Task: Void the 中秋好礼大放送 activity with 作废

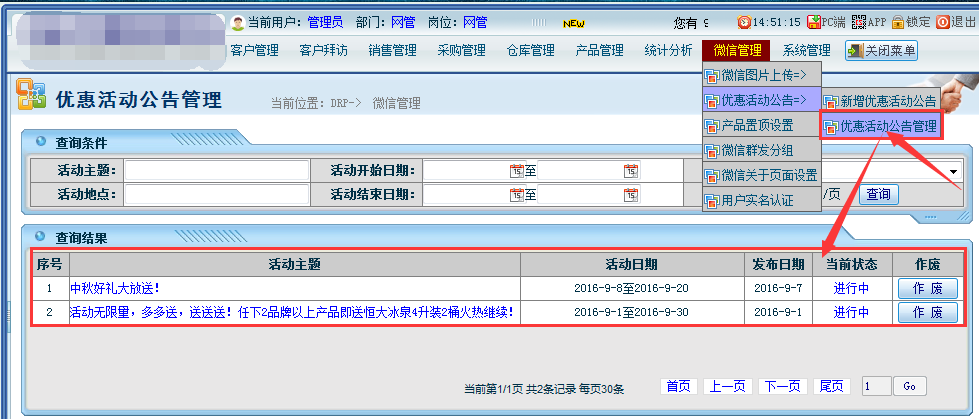Action: pos(927,288)
